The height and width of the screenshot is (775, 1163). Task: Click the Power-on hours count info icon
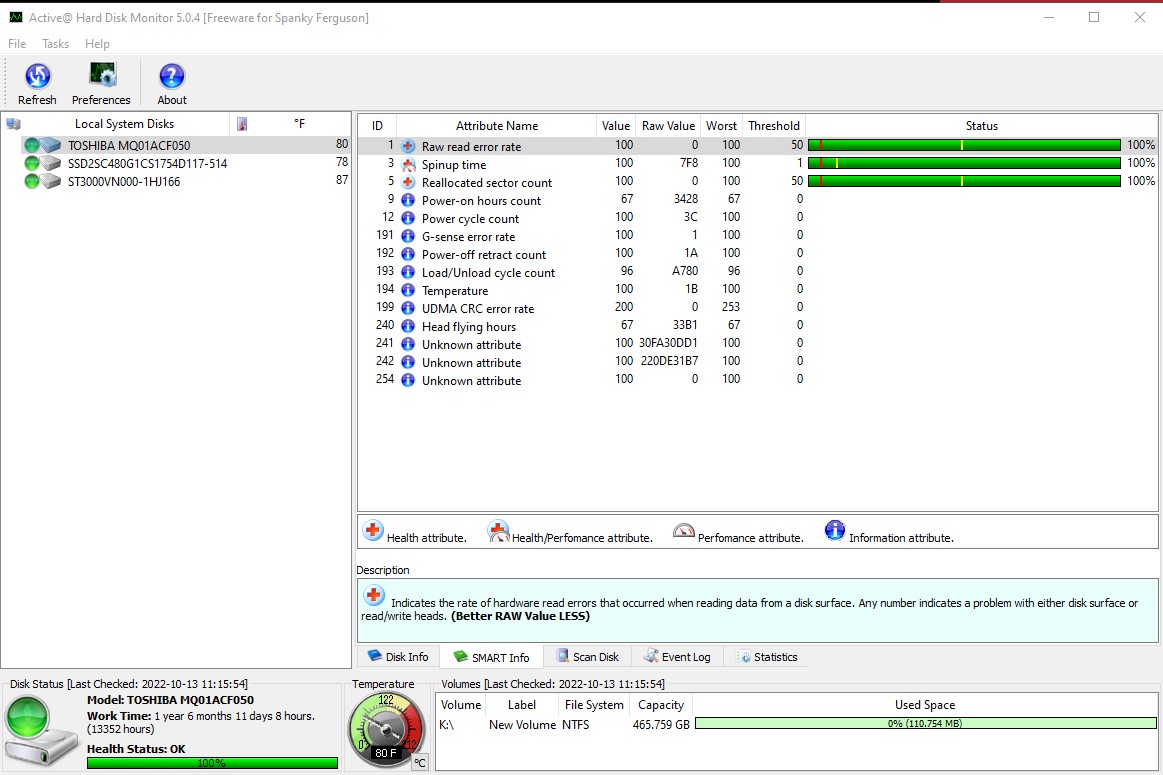tap(408, 200)
